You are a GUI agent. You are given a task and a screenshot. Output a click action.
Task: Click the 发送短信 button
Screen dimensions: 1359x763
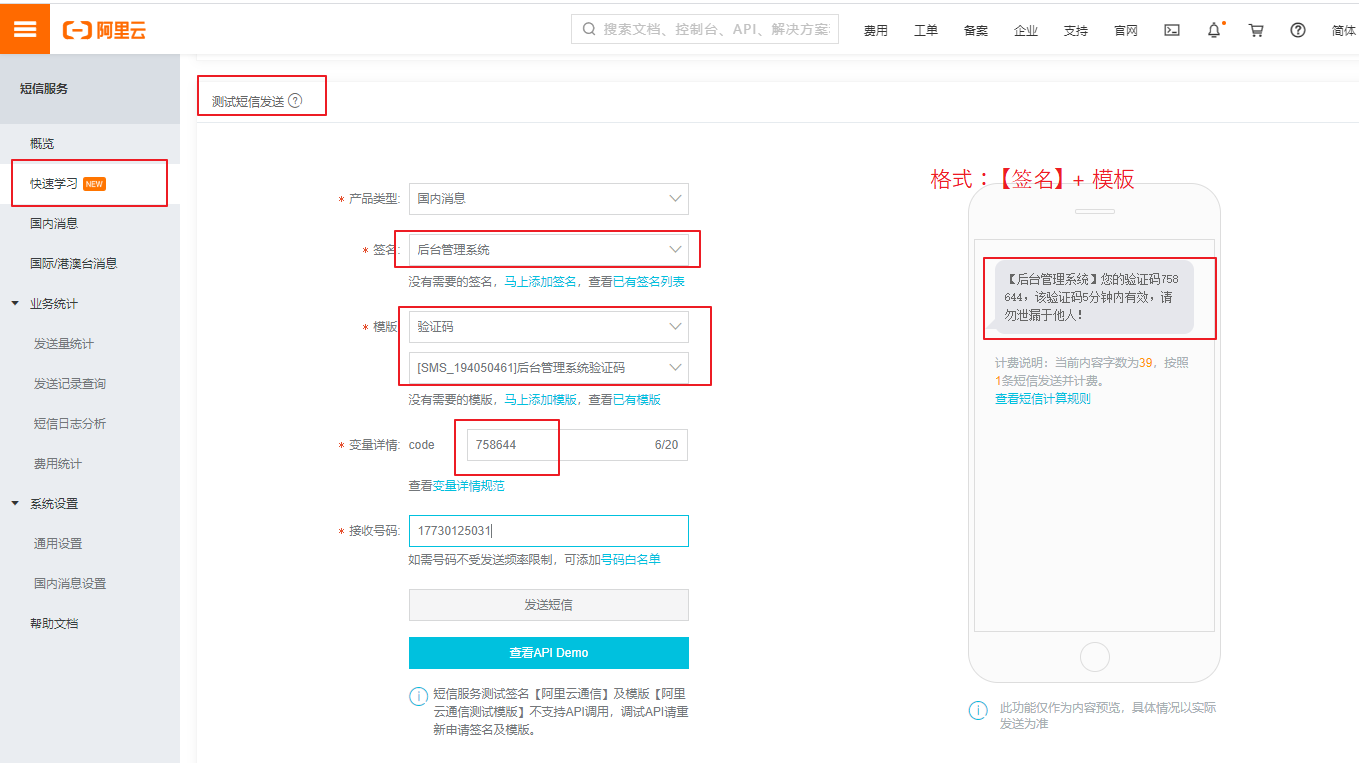548,605
